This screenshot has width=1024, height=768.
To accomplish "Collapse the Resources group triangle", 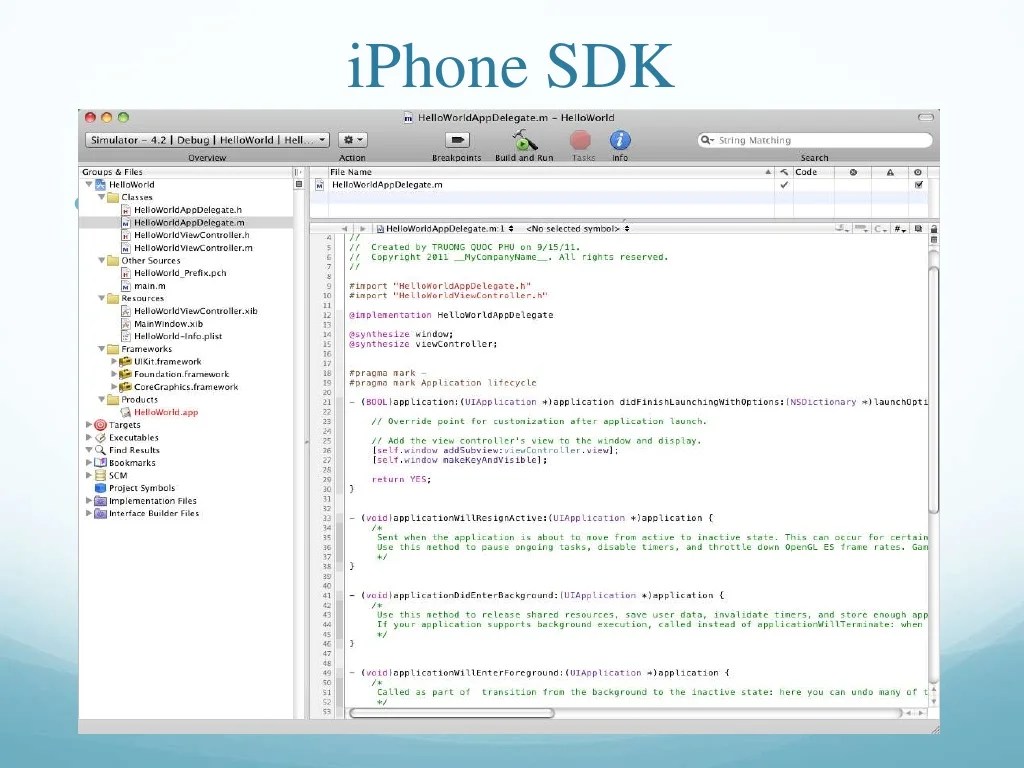I will point(101,298).
